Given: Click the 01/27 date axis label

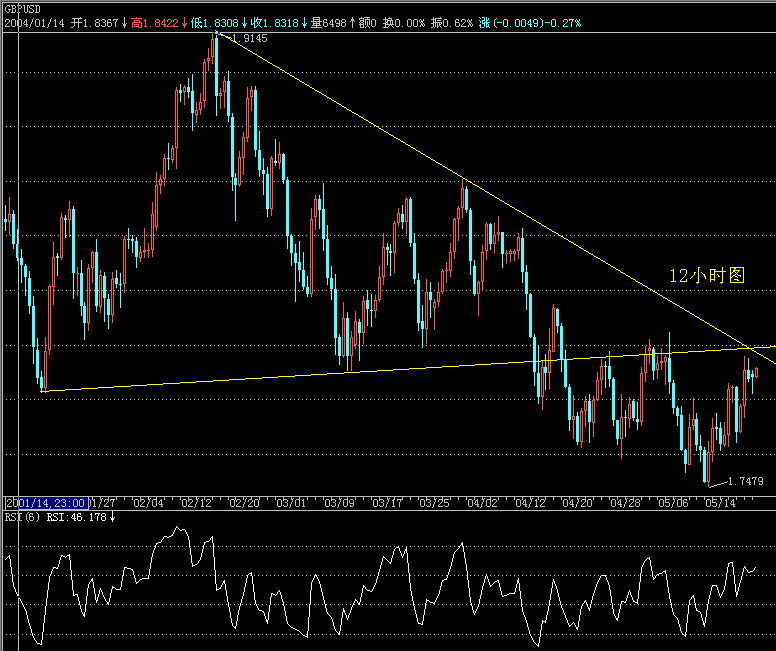Looking at the screenshot, I should click(x=101, y=503).
